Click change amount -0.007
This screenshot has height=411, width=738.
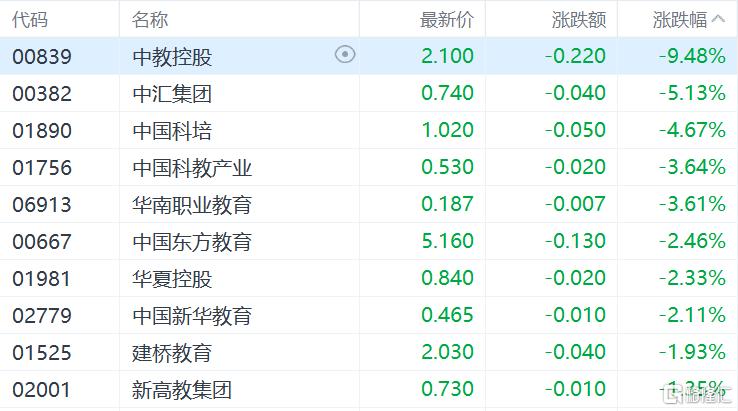point(575,204)
